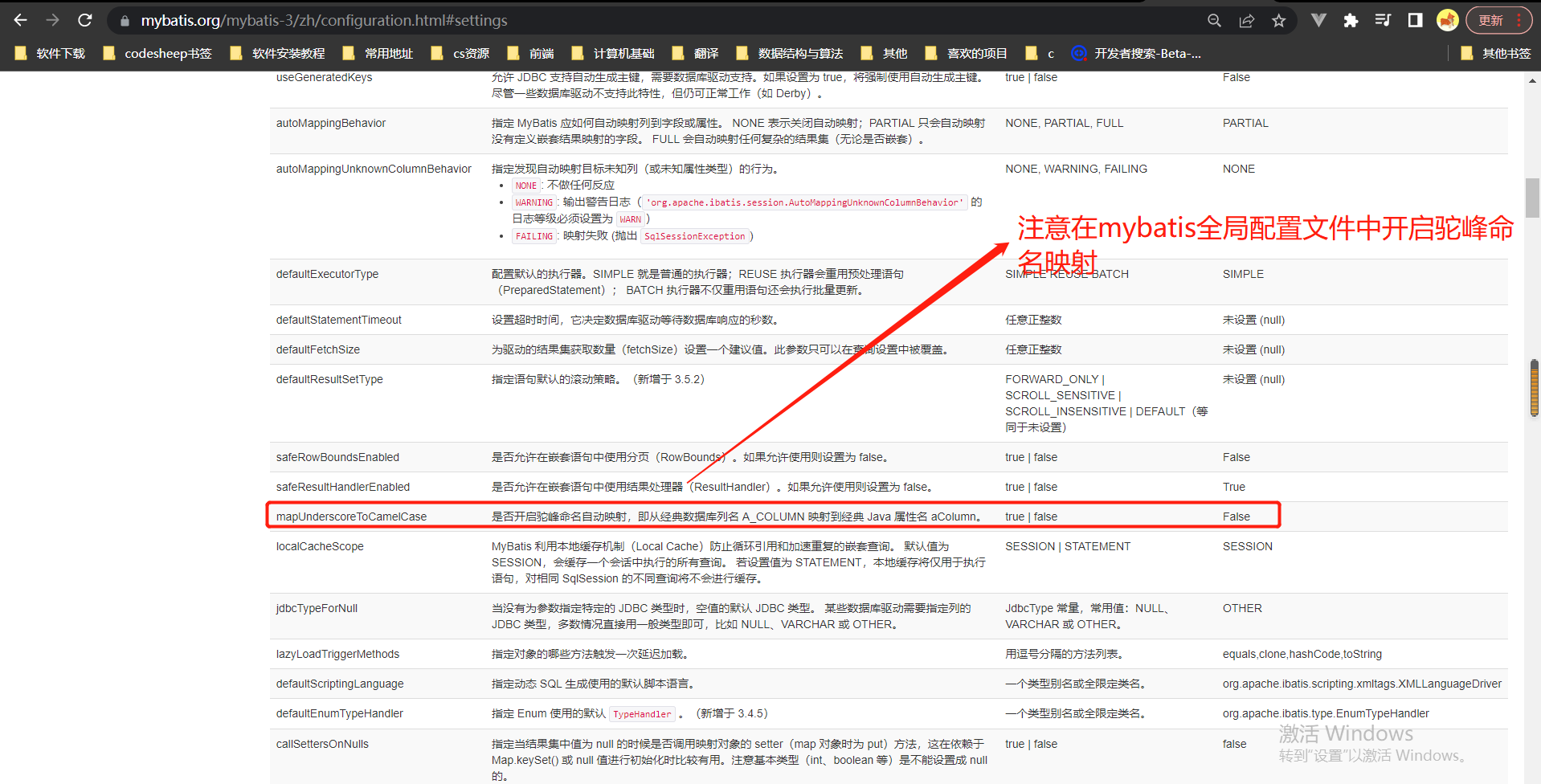Open the 软件下载 bookmark folder
Image resolution: width=1541 pixels, height=784 pixels.
click(x=51, y=53)
